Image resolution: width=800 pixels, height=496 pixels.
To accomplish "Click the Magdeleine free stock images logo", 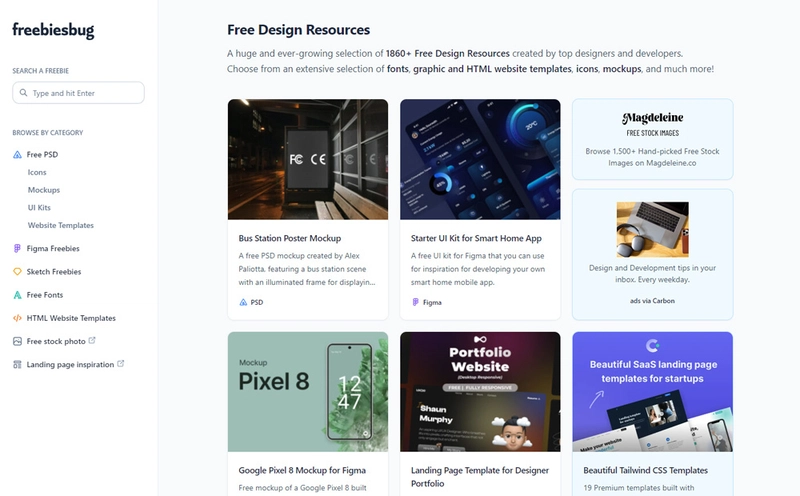I will pyautogui.click(x=653, y=123).
